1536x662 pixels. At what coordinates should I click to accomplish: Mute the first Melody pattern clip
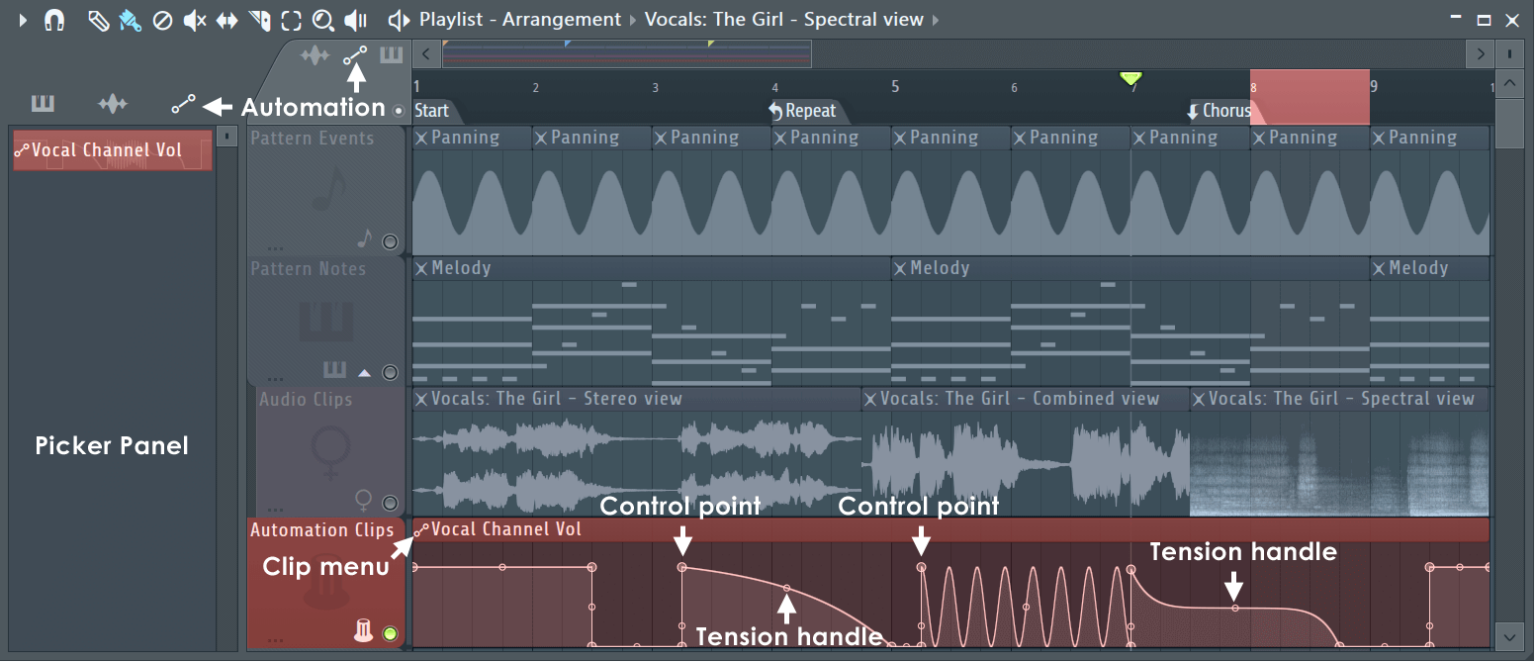click(x=421, y=268)
